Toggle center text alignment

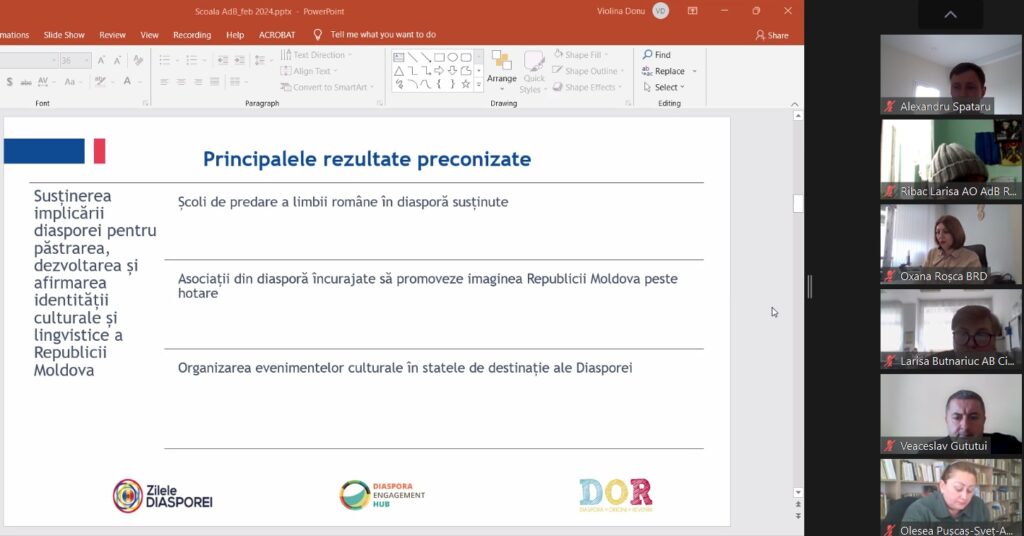click(182, 82)
